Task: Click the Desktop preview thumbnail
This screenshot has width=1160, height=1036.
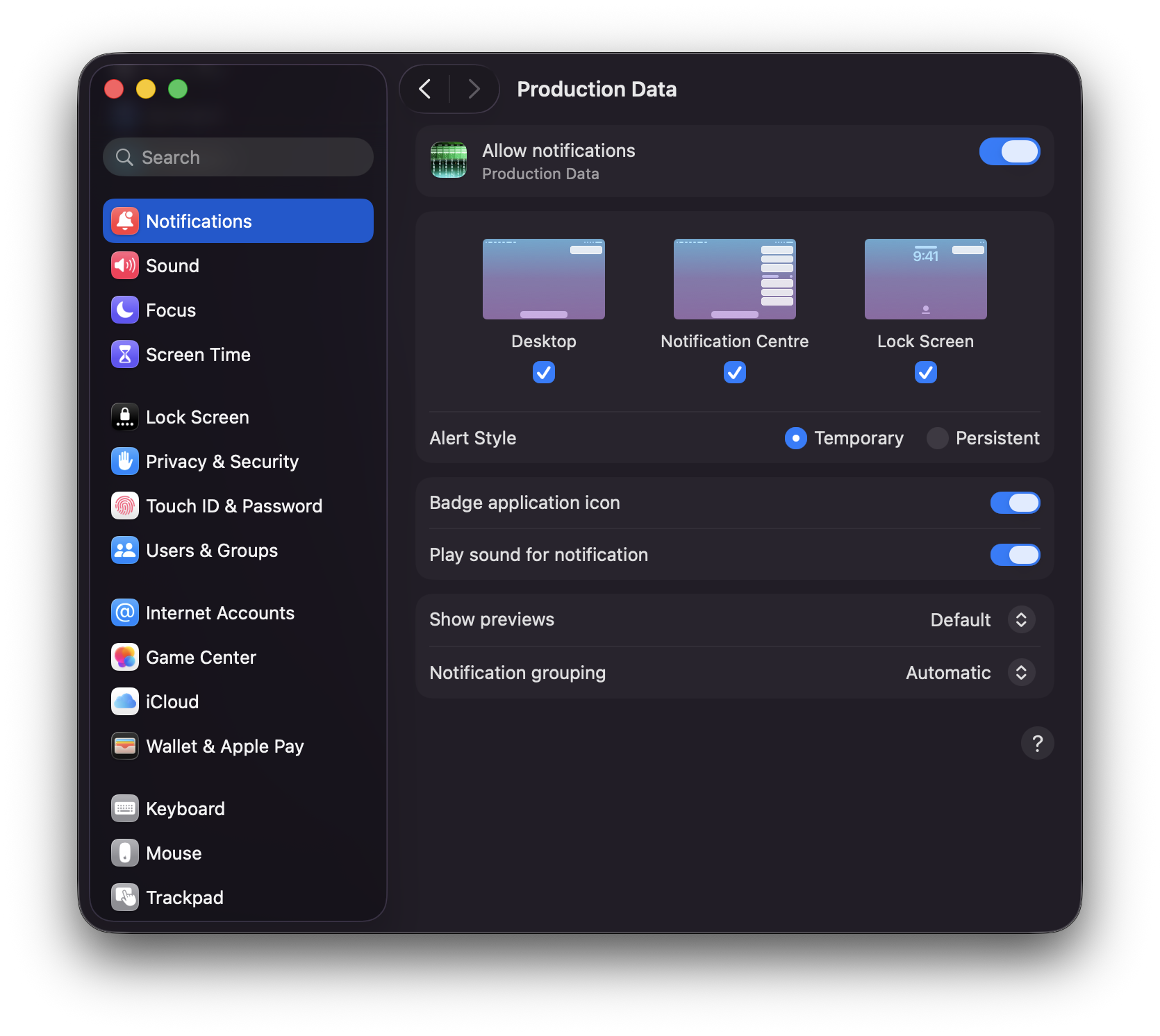Action: tap(544, 279)
